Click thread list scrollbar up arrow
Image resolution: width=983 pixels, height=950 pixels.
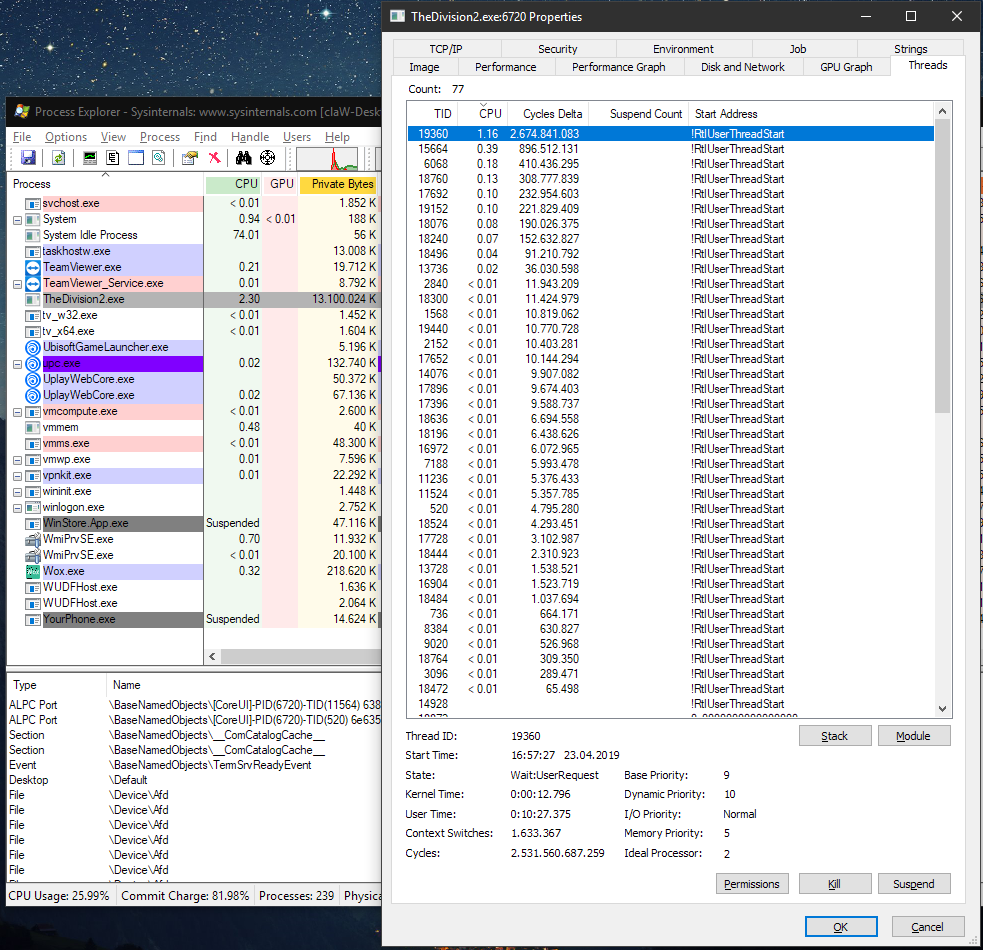pyautogui.click(x=942, y=111)
